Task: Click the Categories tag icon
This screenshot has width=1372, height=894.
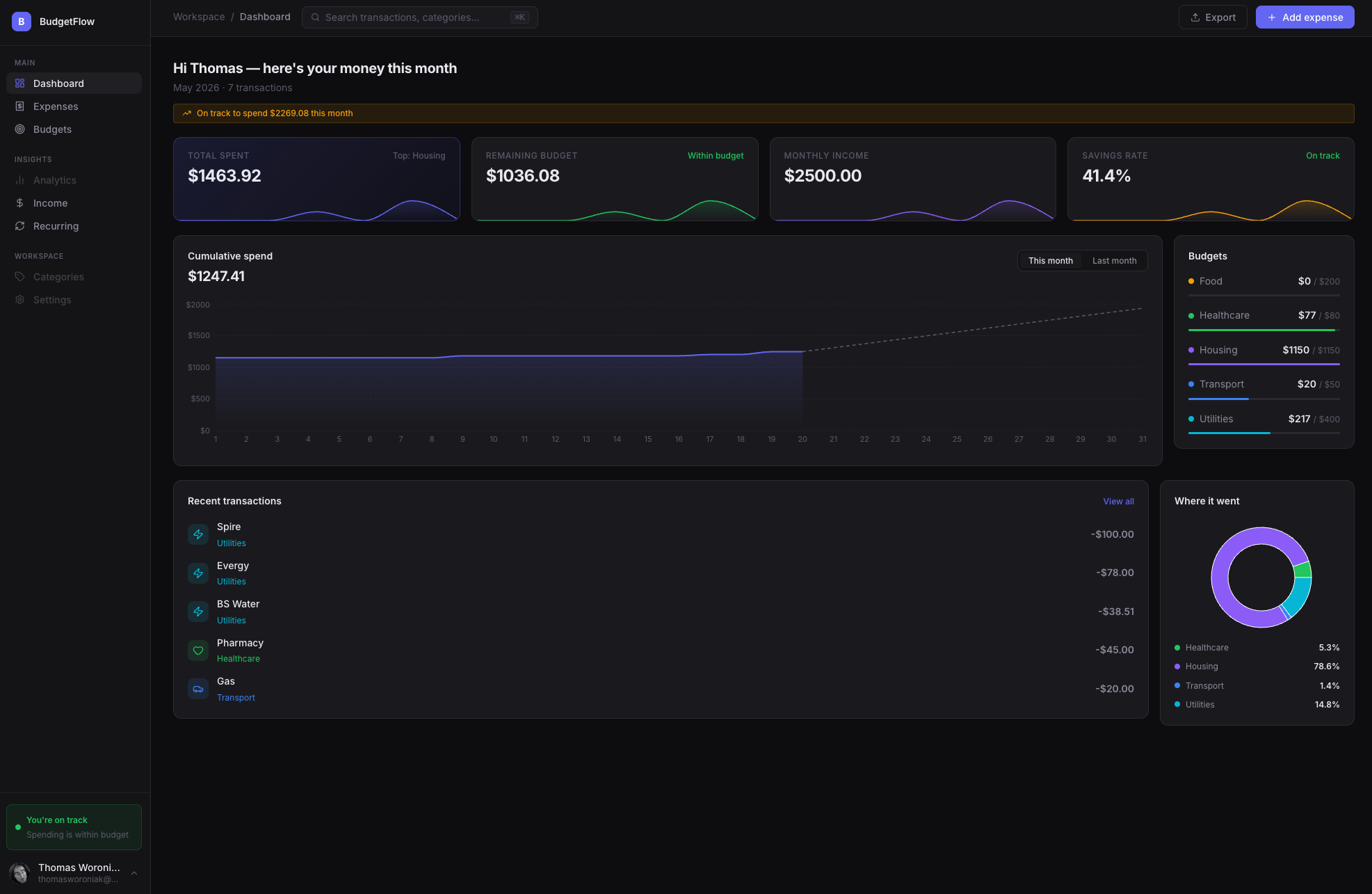Action: point(20,277)
